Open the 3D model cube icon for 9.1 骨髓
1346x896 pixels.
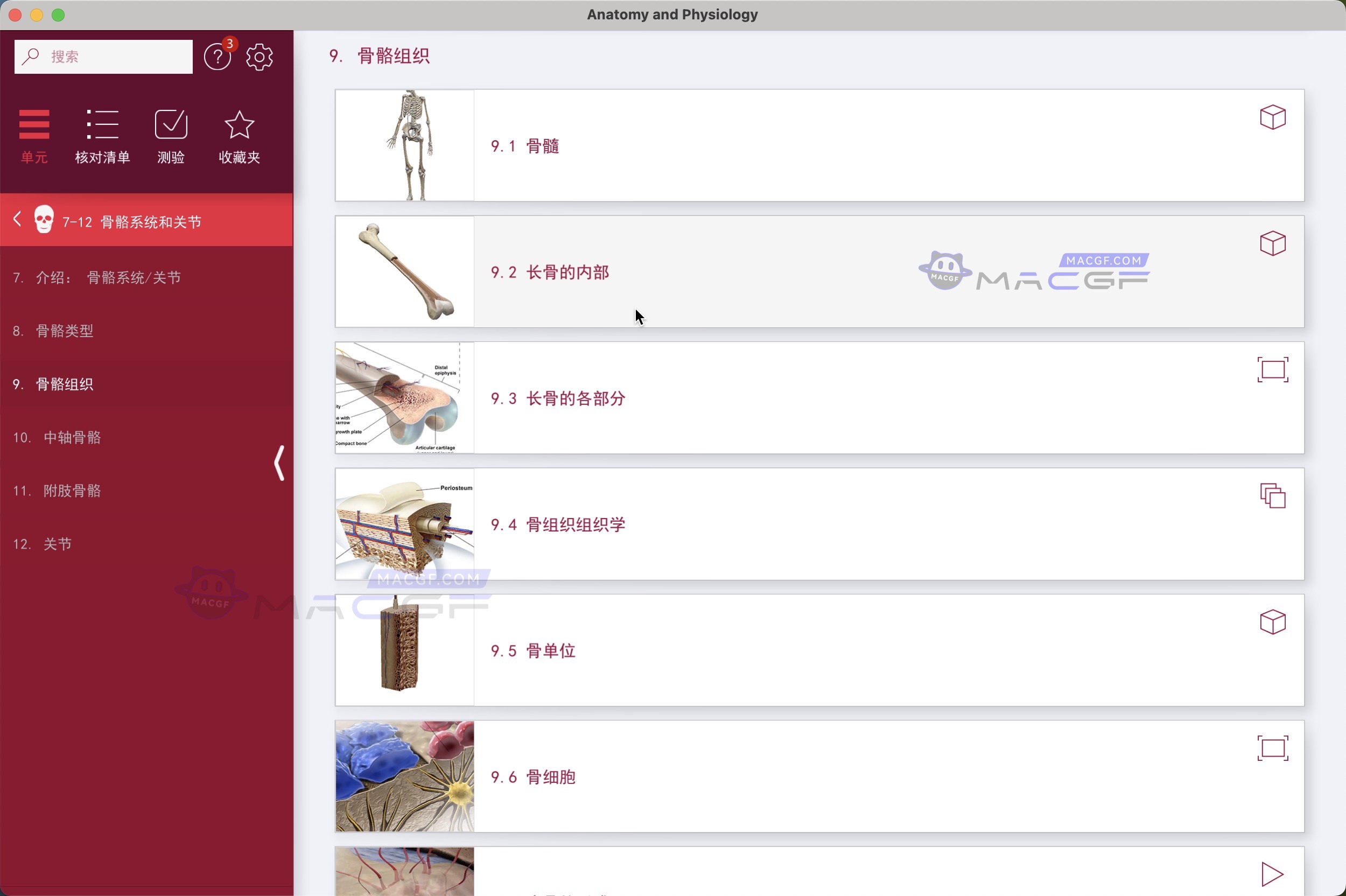tap(1272, 117)
